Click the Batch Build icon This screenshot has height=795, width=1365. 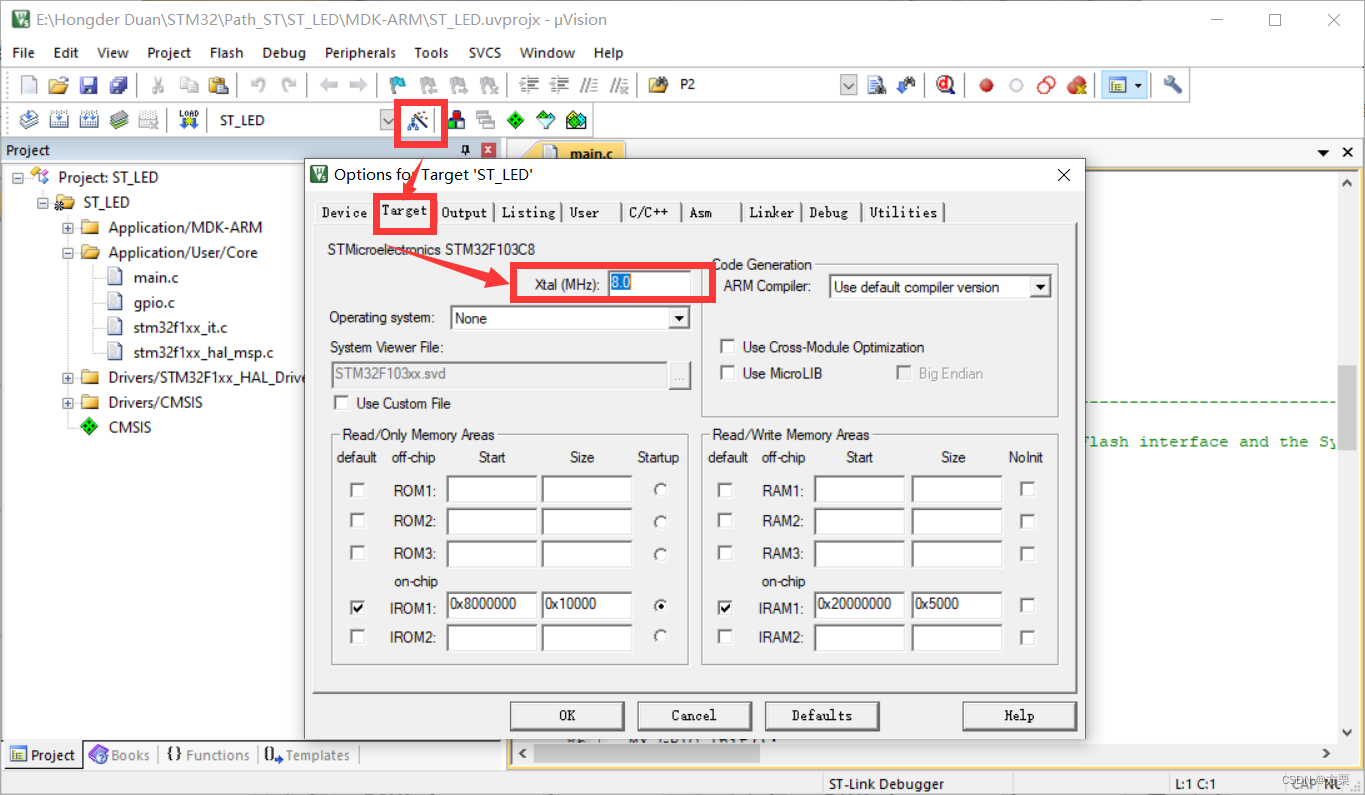[x=119, y=120]
